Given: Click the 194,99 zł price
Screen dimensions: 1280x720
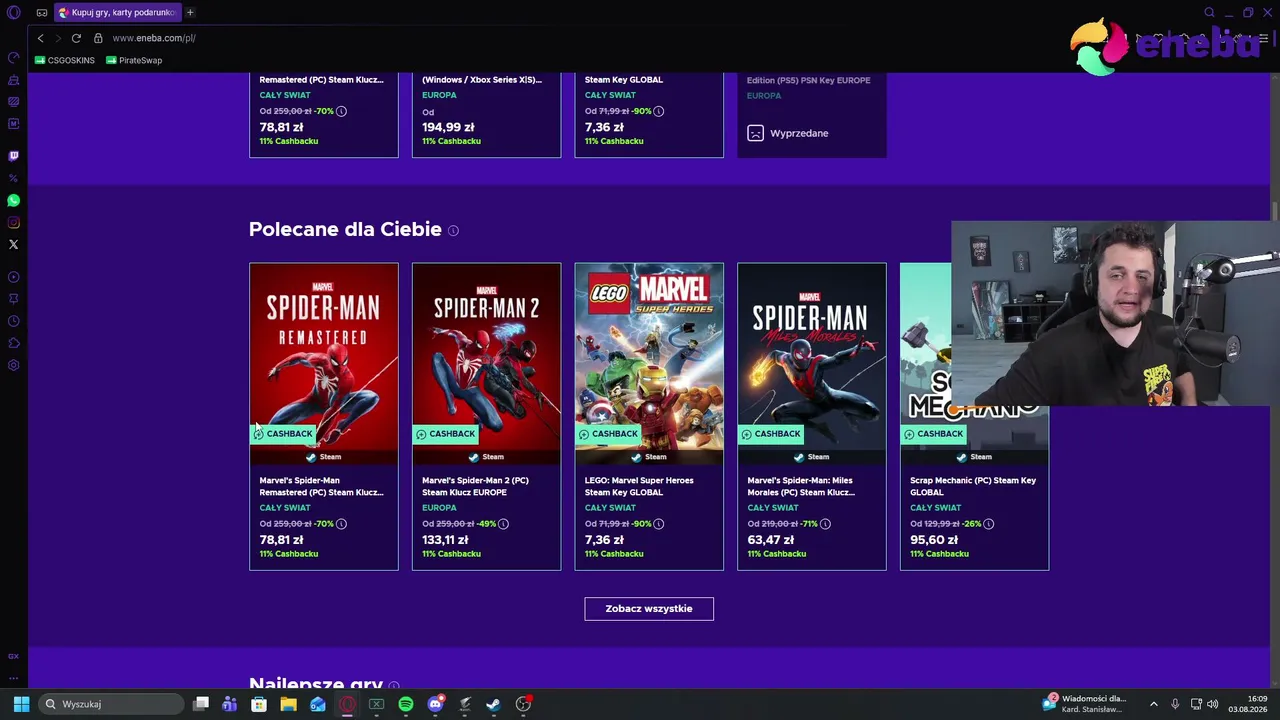Looking at the screenshot, I should 448,127.
